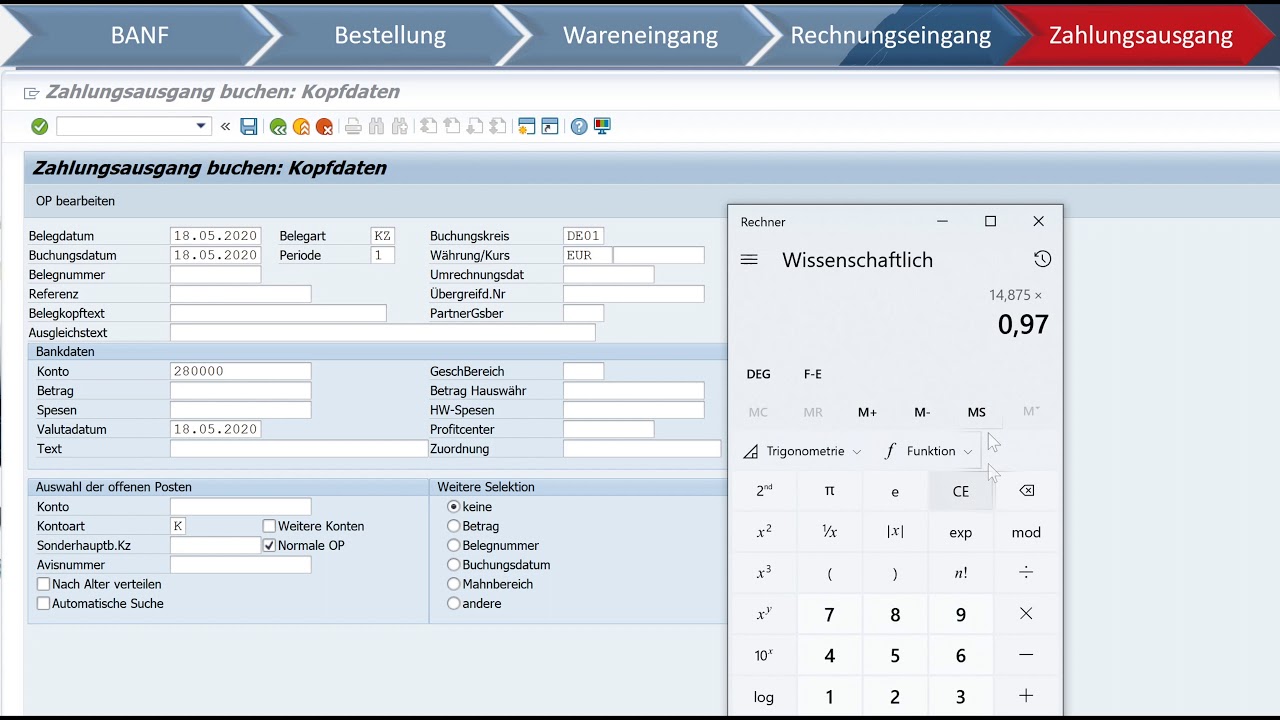The width and height of the screenshot is (1280, 720).
Task: Click the pi constant key
Action: (829, 491)
